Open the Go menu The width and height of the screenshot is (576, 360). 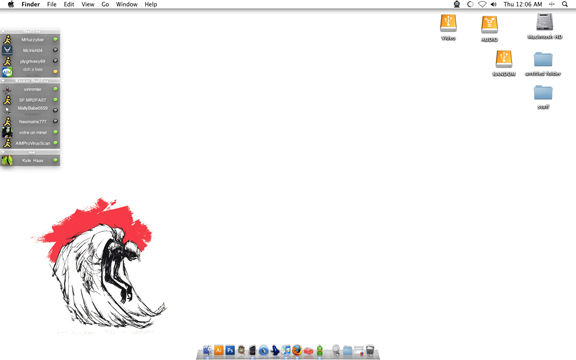coord(105,4)
